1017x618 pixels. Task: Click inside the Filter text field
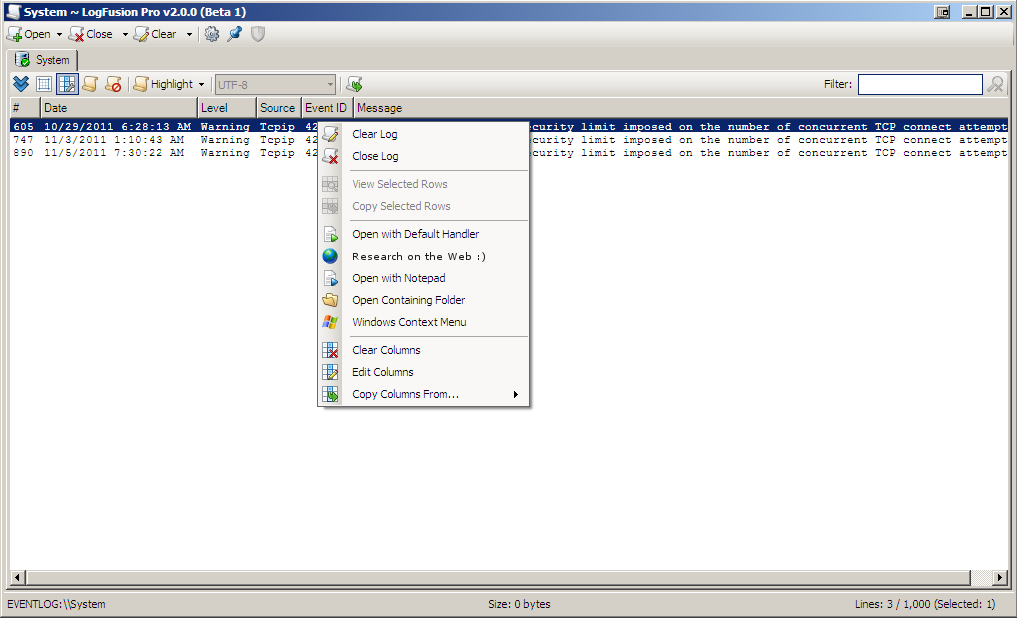(x=919, y=85)
